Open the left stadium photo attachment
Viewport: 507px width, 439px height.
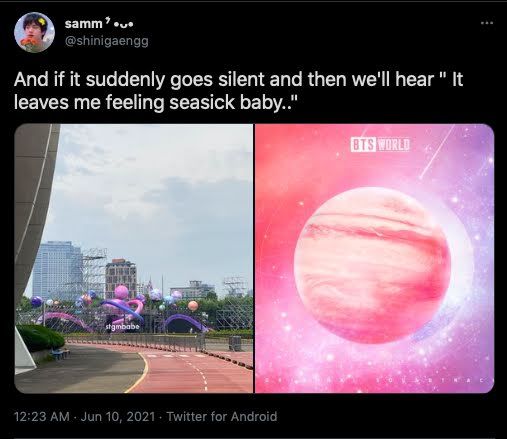pyautogui.click(x=134, y=258)
